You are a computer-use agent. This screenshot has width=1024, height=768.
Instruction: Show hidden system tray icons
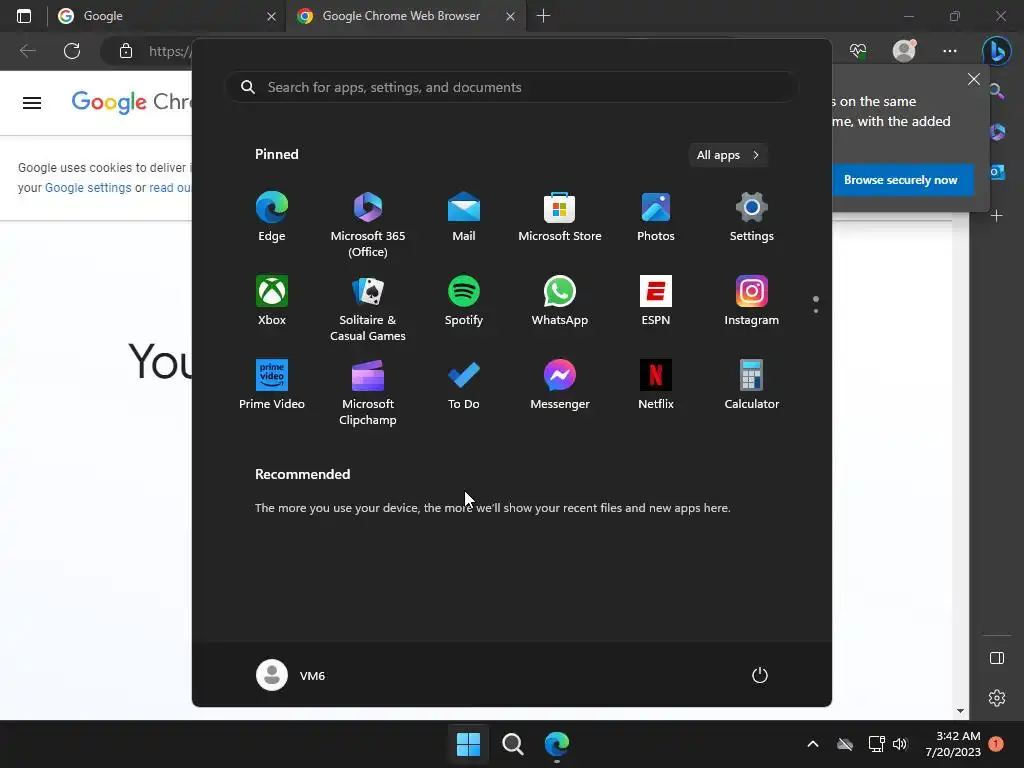tap(812, 744)
